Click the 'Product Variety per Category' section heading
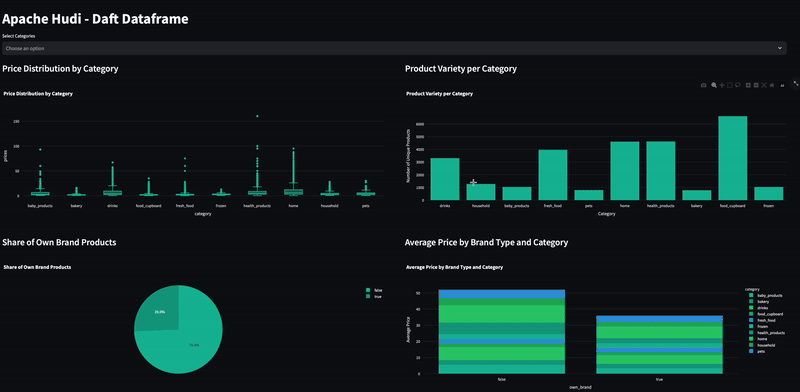Image resolution: width=800 pixels, height=392 pixels. 461,68
